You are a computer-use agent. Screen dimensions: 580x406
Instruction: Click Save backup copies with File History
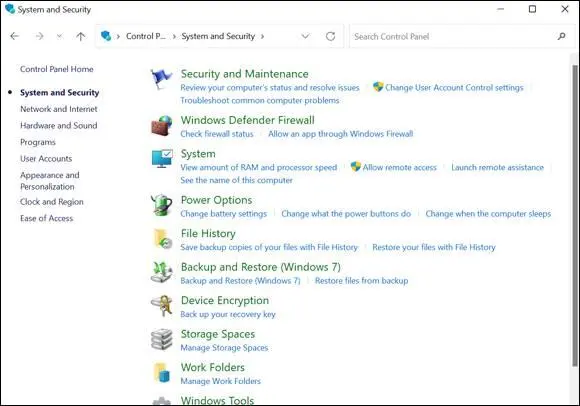pyautogui.click(x=269, y=247)
